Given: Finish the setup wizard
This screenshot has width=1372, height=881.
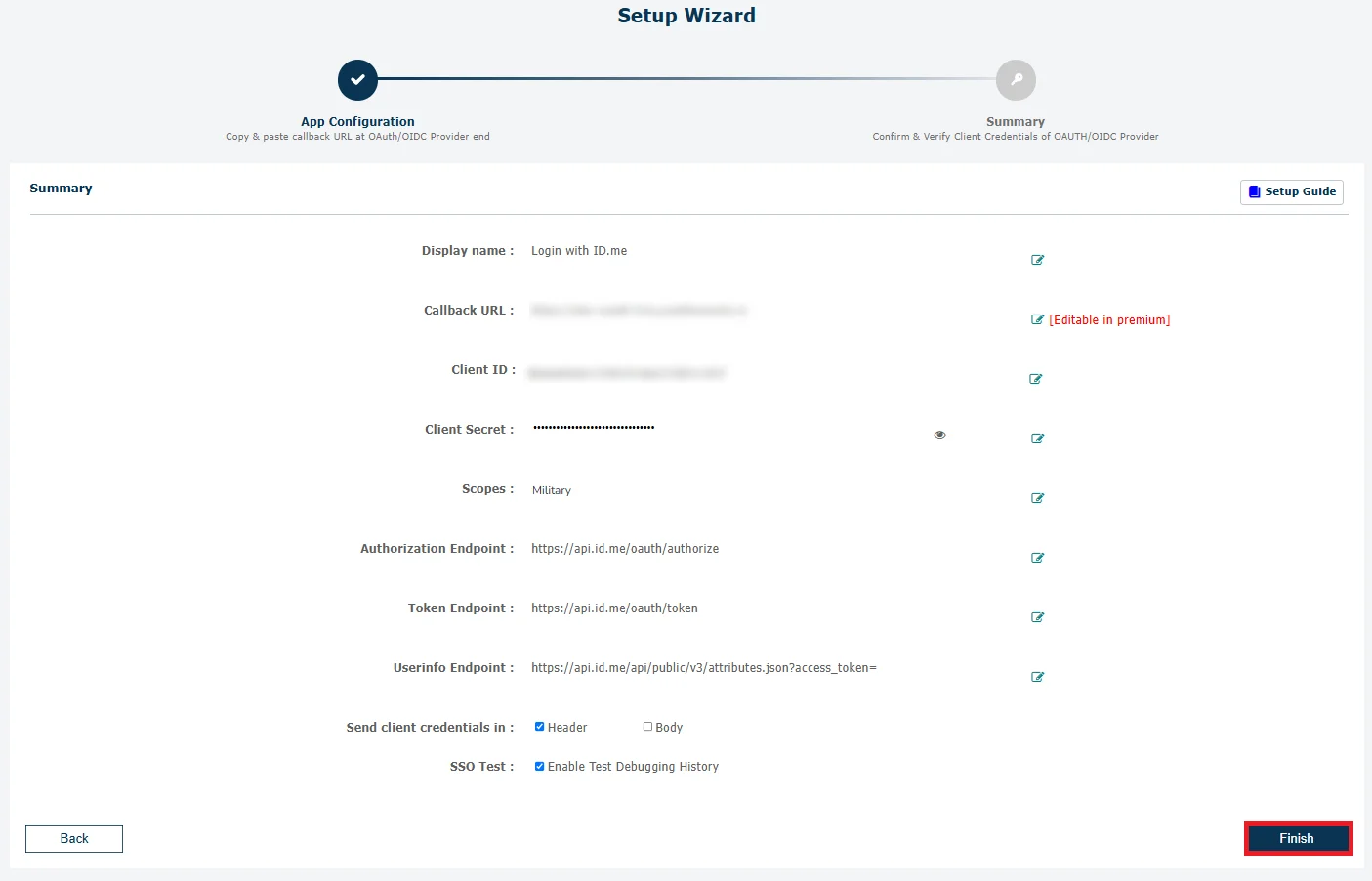Looking at the screenshot, I should point(1298,839).
